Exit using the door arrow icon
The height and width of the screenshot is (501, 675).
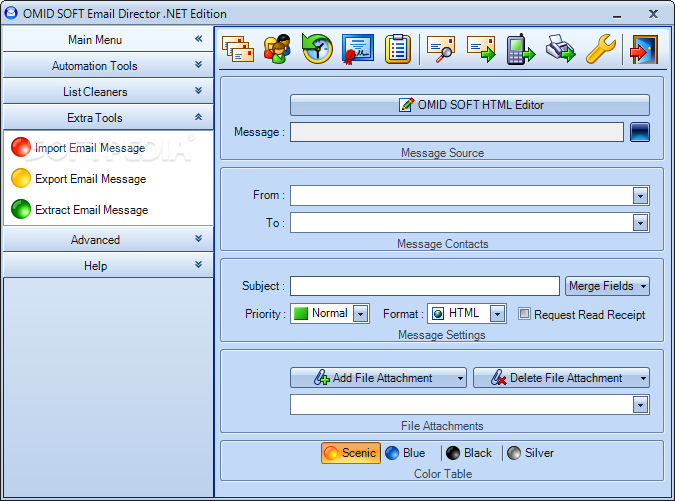644,49
